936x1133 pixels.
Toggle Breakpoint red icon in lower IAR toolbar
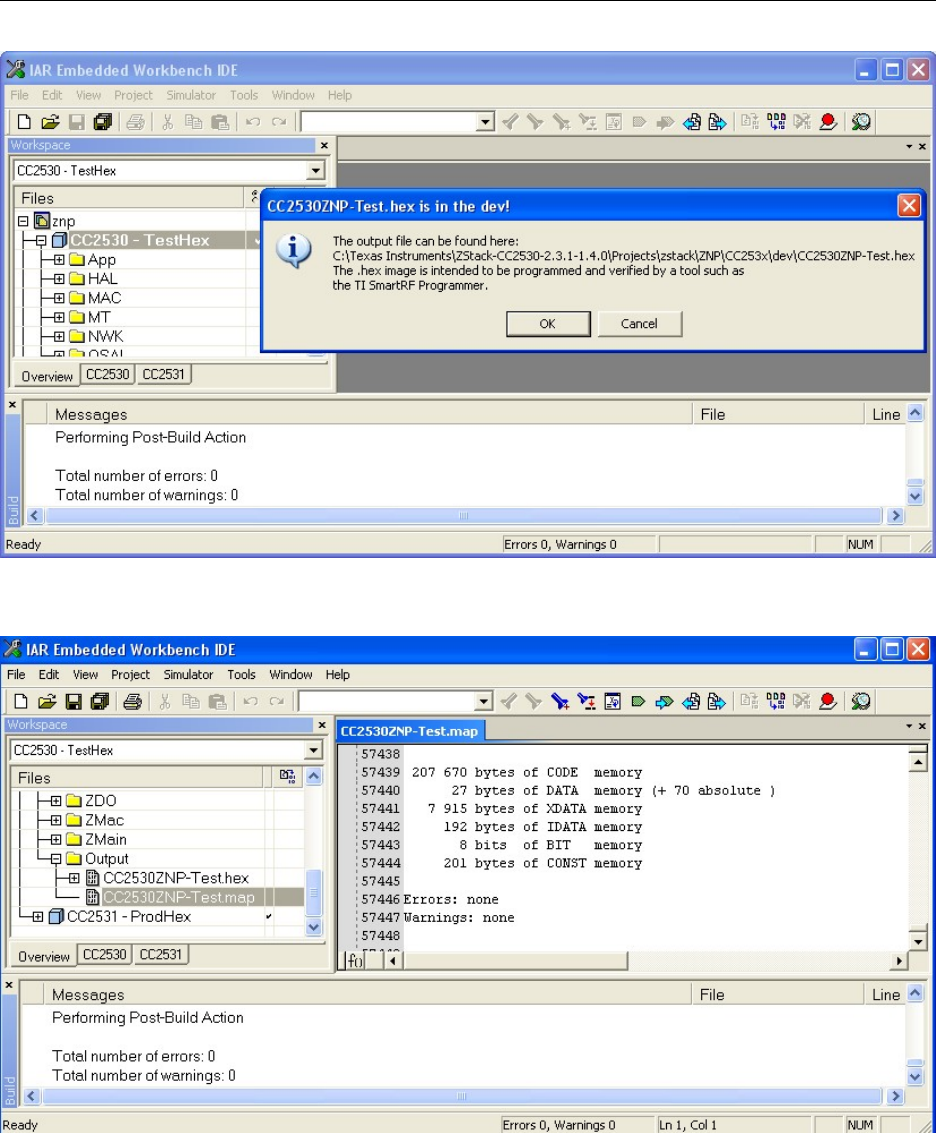828,701
